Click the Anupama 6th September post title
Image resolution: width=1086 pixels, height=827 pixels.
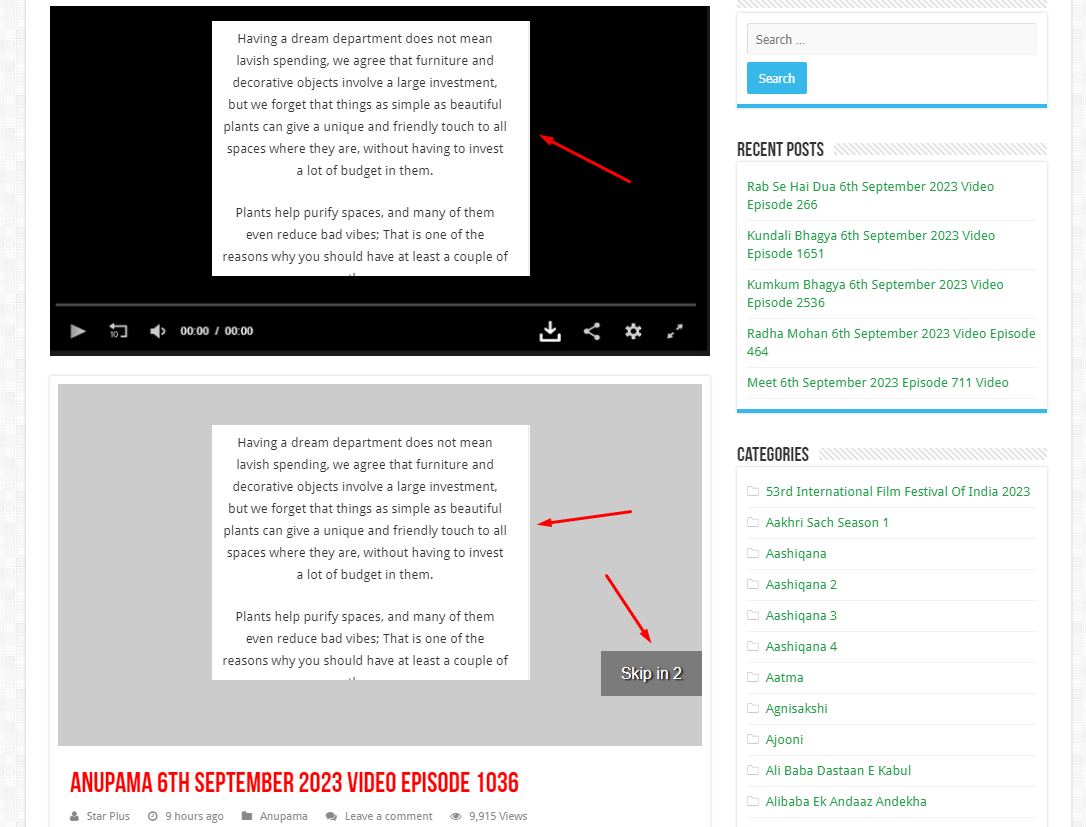tap(294, 783)
